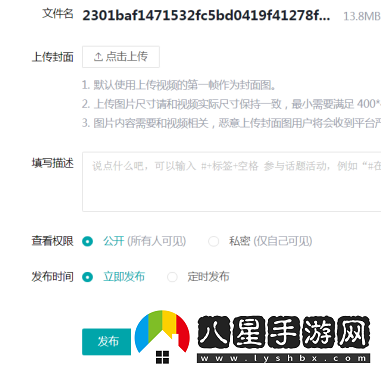Click the 13.8MB file size text
The height and width of the screenshot is (369, 381).
click(x=362, y=16)
